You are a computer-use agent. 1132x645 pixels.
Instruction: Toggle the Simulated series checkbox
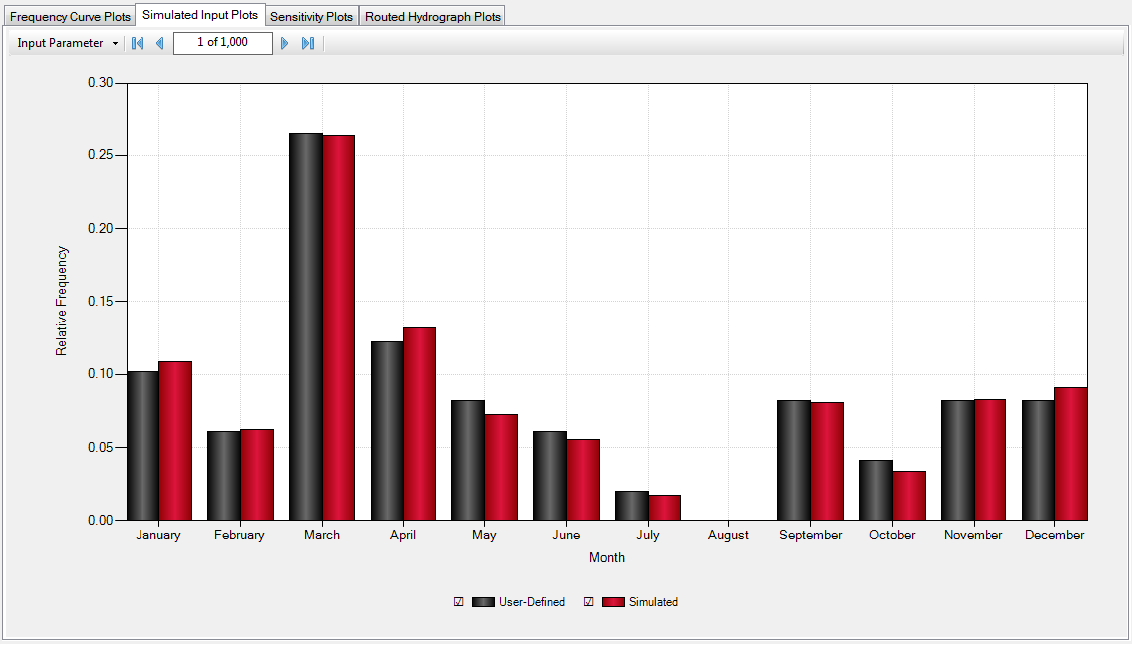coord(588,601)
